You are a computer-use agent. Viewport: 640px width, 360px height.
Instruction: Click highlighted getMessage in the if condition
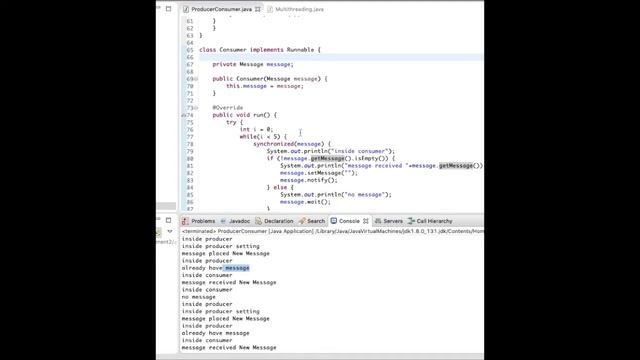(327, 158)
